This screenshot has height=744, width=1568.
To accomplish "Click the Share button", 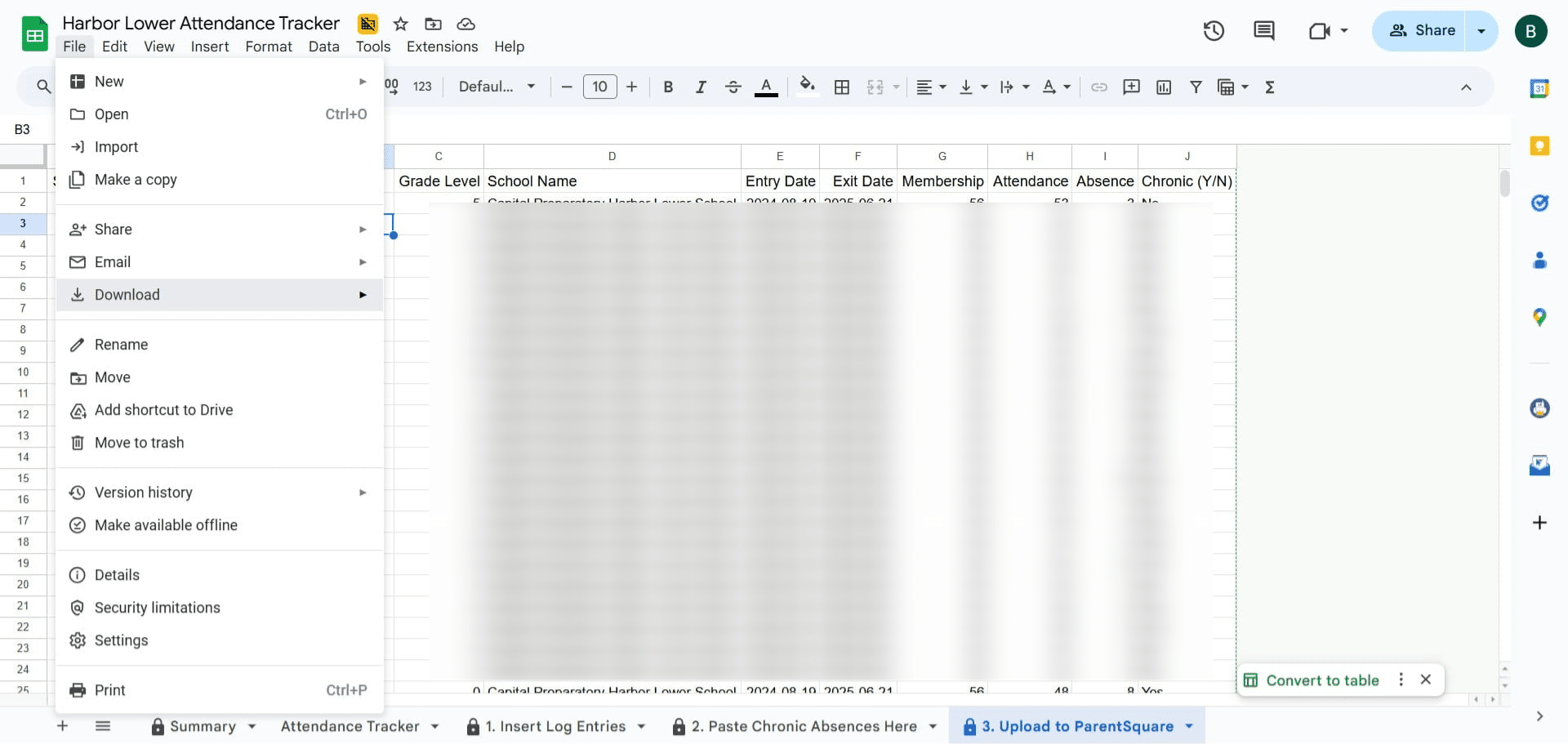I will 1422,31.
